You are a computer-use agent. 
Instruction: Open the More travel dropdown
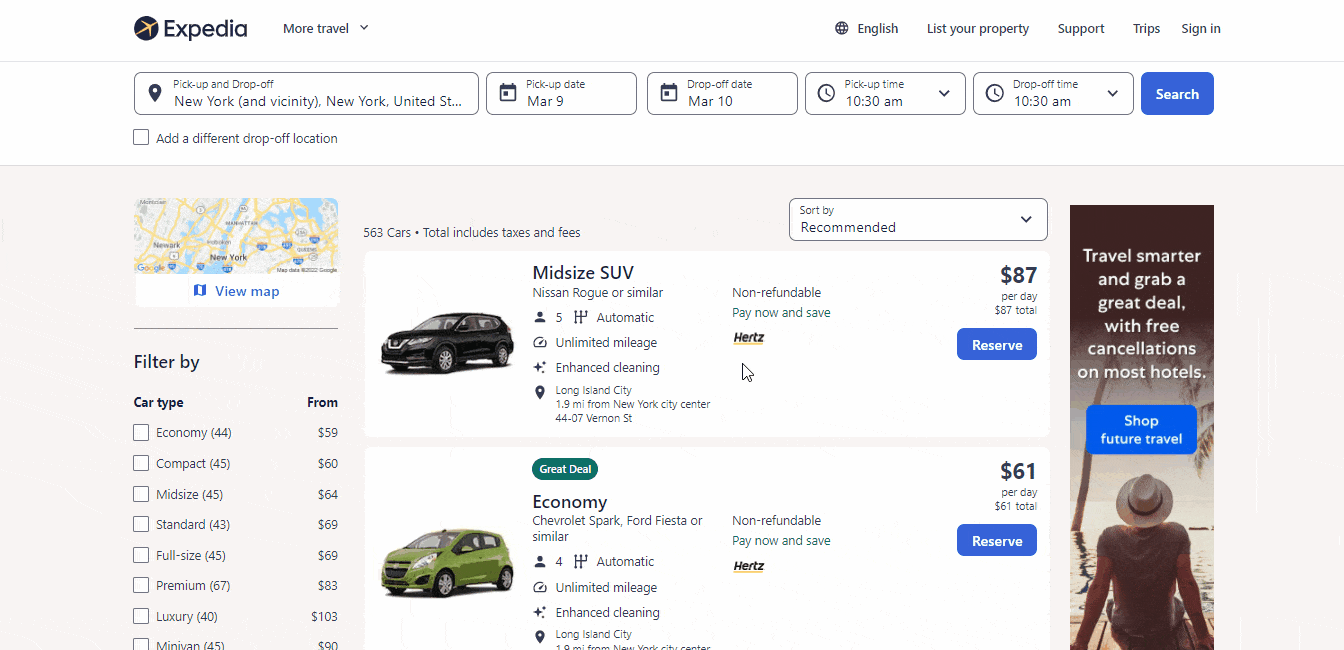click(x=326, y=28)
